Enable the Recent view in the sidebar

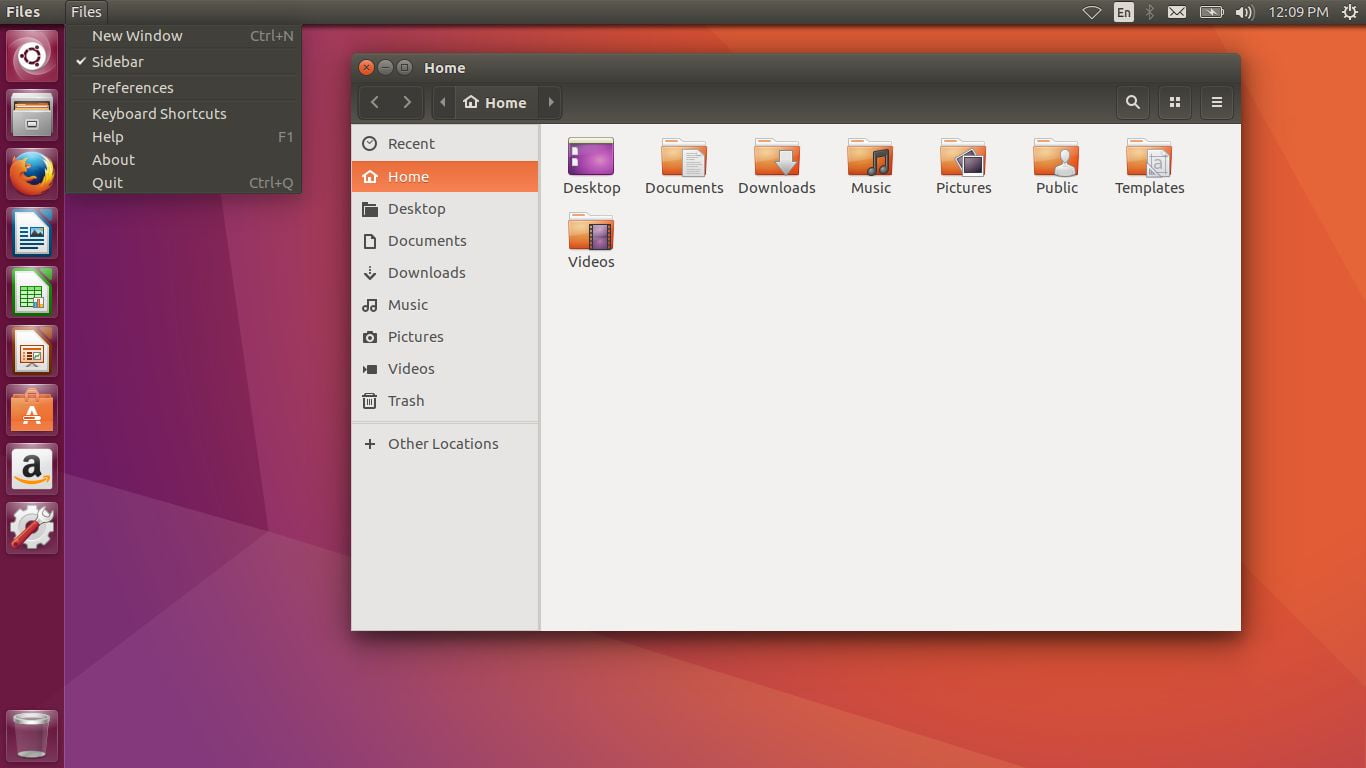[x=411, y=144]
